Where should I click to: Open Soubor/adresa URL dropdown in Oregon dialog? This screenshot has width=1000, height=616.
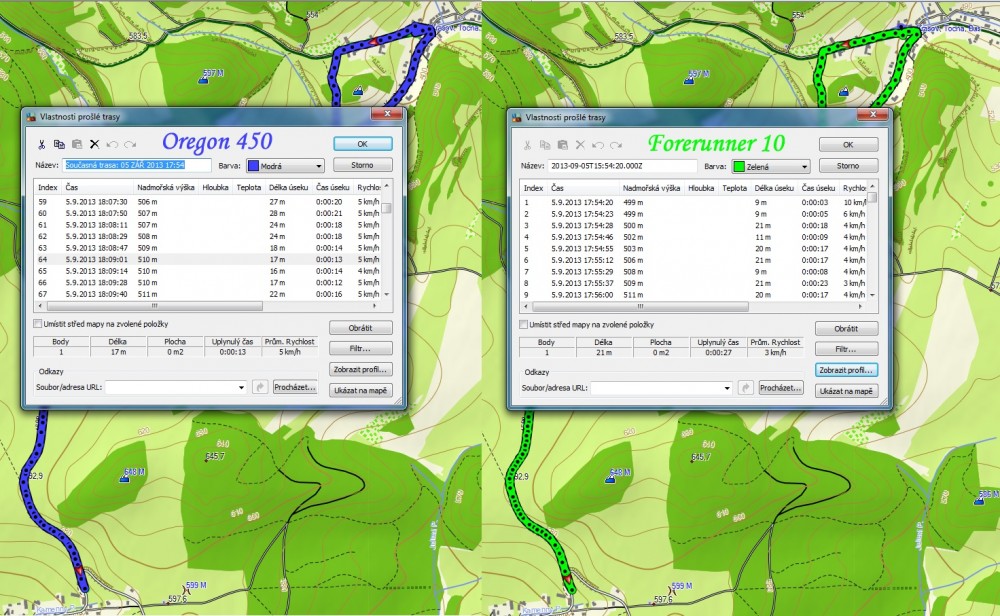(x=241, y=387)
